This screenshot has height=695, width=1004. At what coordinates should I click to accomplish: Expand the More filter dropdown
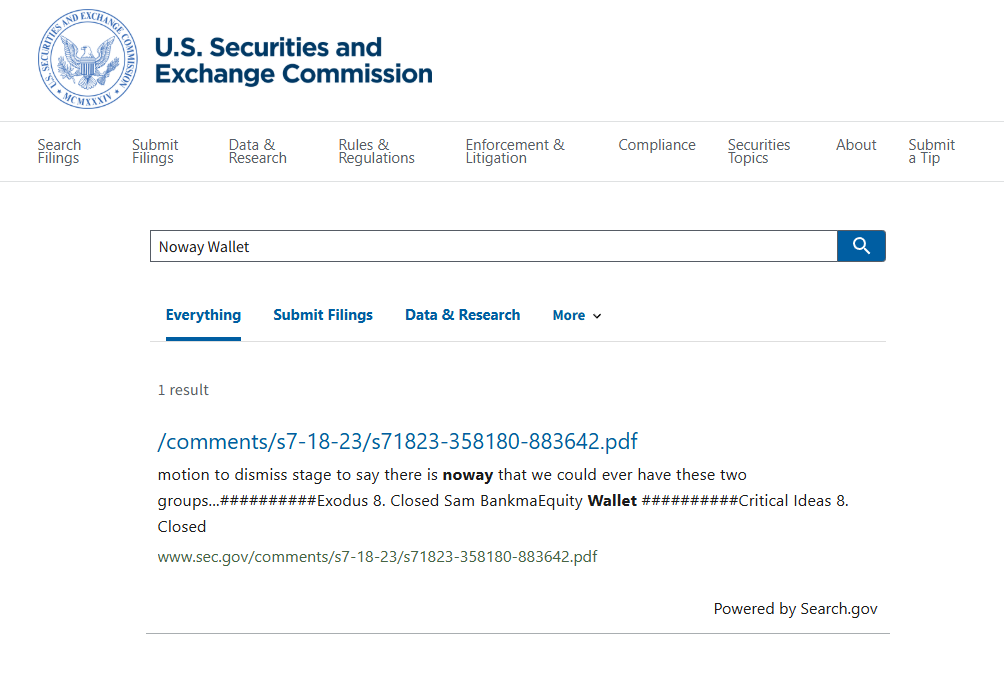[577, 316]
